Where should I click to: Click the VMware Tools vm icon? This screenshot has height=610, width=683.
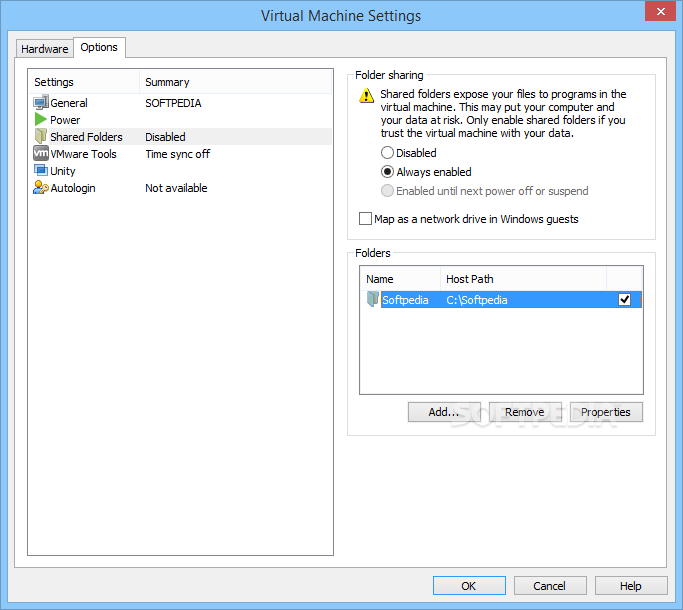click(41, 153)
